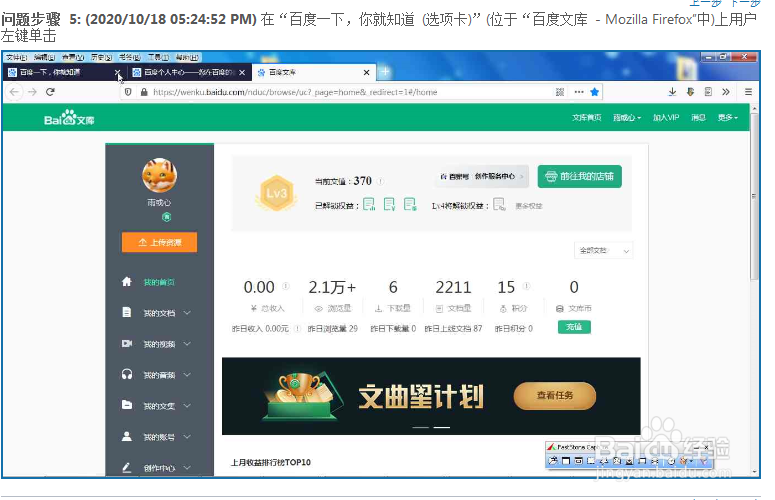Click the blue bookmark star icon
This screenshot has height=500, width=775.
click(x=595, y=92)
